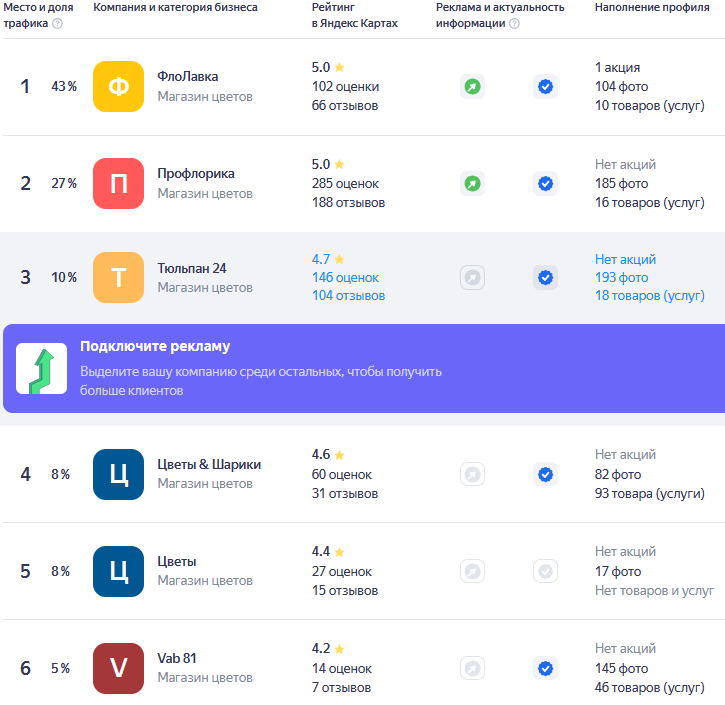Click the "Подключите рекламу" promo banner
The width and height of the screenshot is (725, 705).
pos(362,368)
